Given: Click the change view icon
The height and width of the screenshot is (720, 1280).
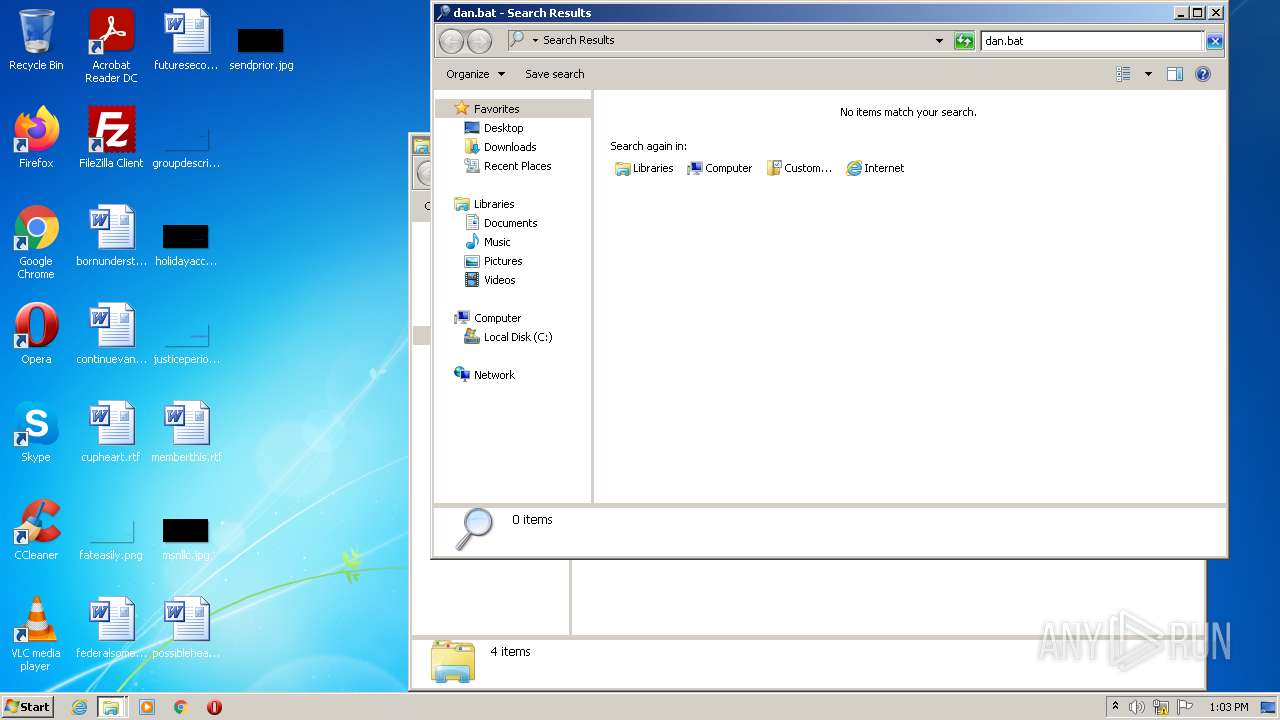Looking at the screenshot, I should [1123, 74].
